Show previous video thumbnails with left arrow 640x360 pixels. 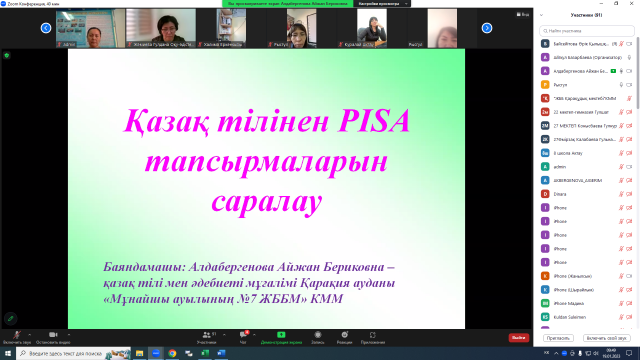coord(46,28)
